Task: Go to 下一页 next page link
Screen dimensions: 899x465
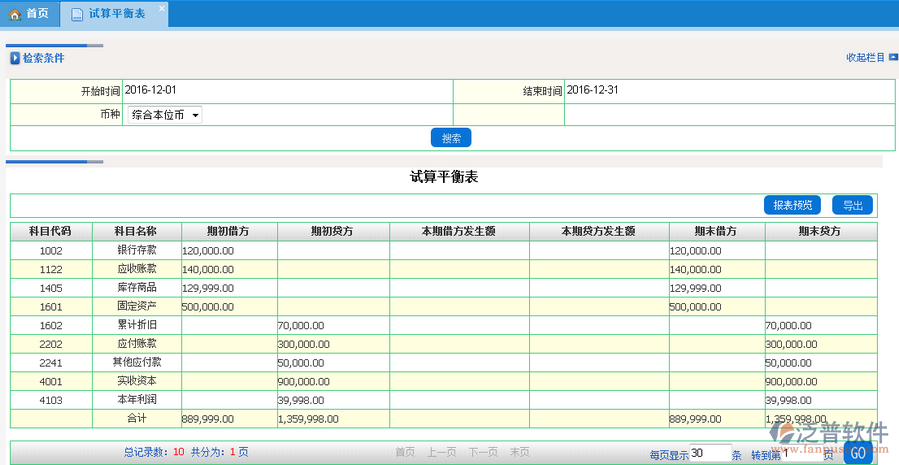Action: [x=484, y=453]
